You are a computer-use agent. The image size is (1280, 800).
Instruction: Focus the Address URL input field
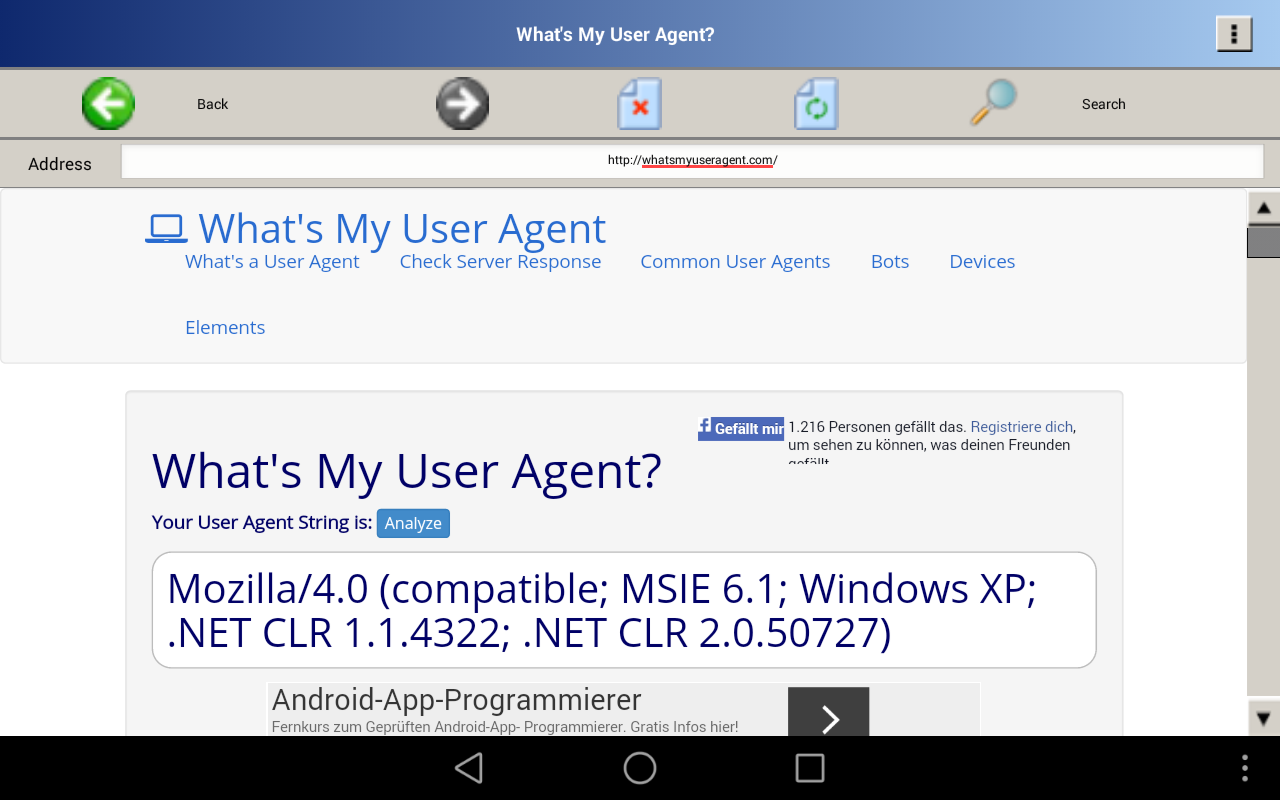coord(692,161)
